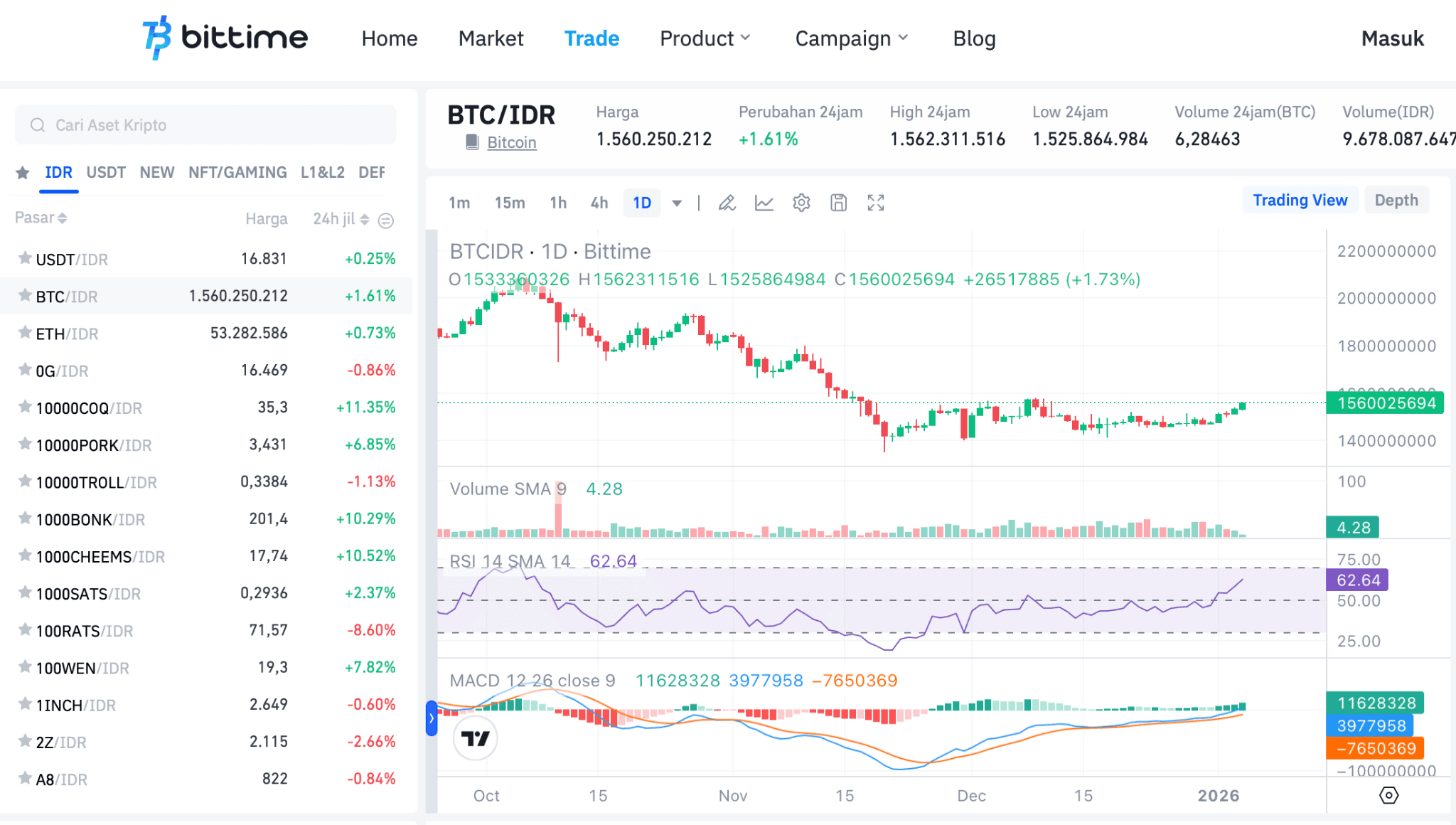The width and height of the screenshot is (1456, 825).
Task: Show favorites list star tab
Action: click(23, 173)
